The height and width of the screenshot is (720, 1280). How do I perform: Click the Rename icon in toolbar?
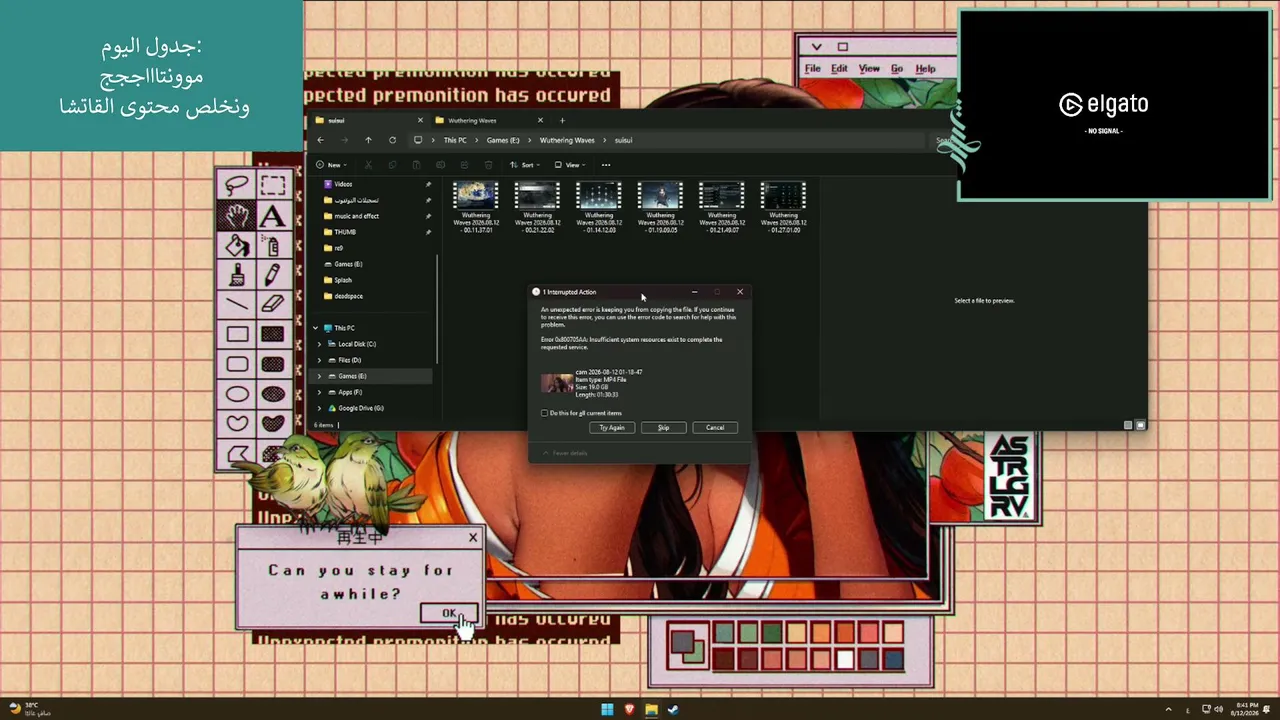tap(440, 165)
